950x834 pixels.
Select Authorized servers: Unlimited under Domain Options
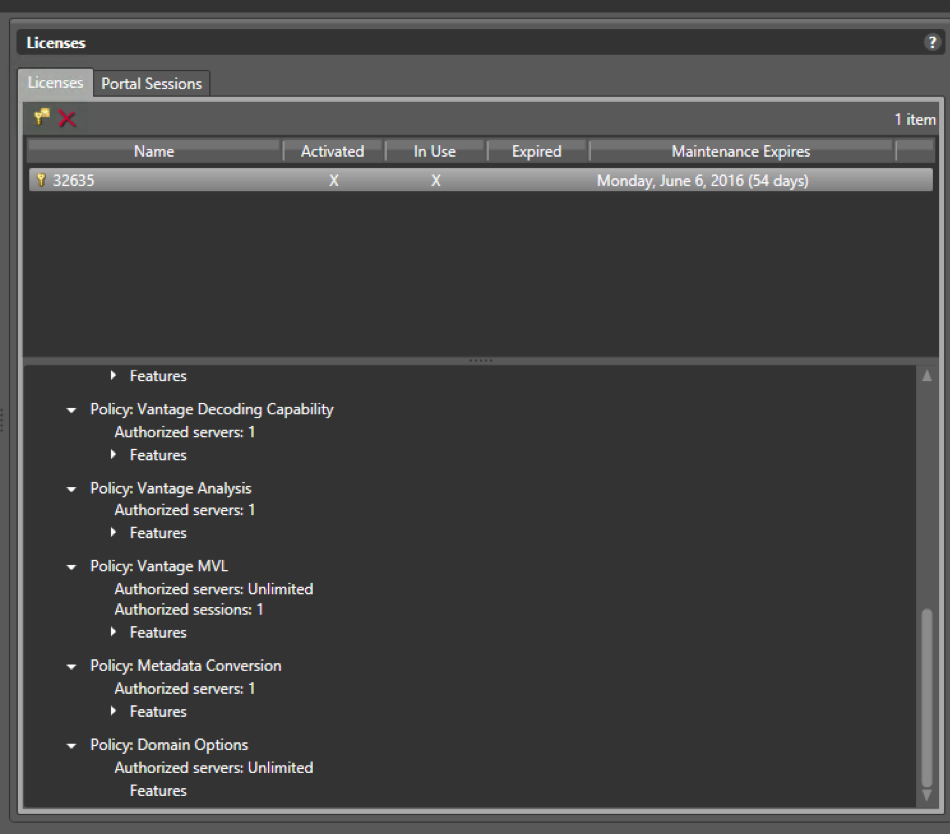(214, 767)
